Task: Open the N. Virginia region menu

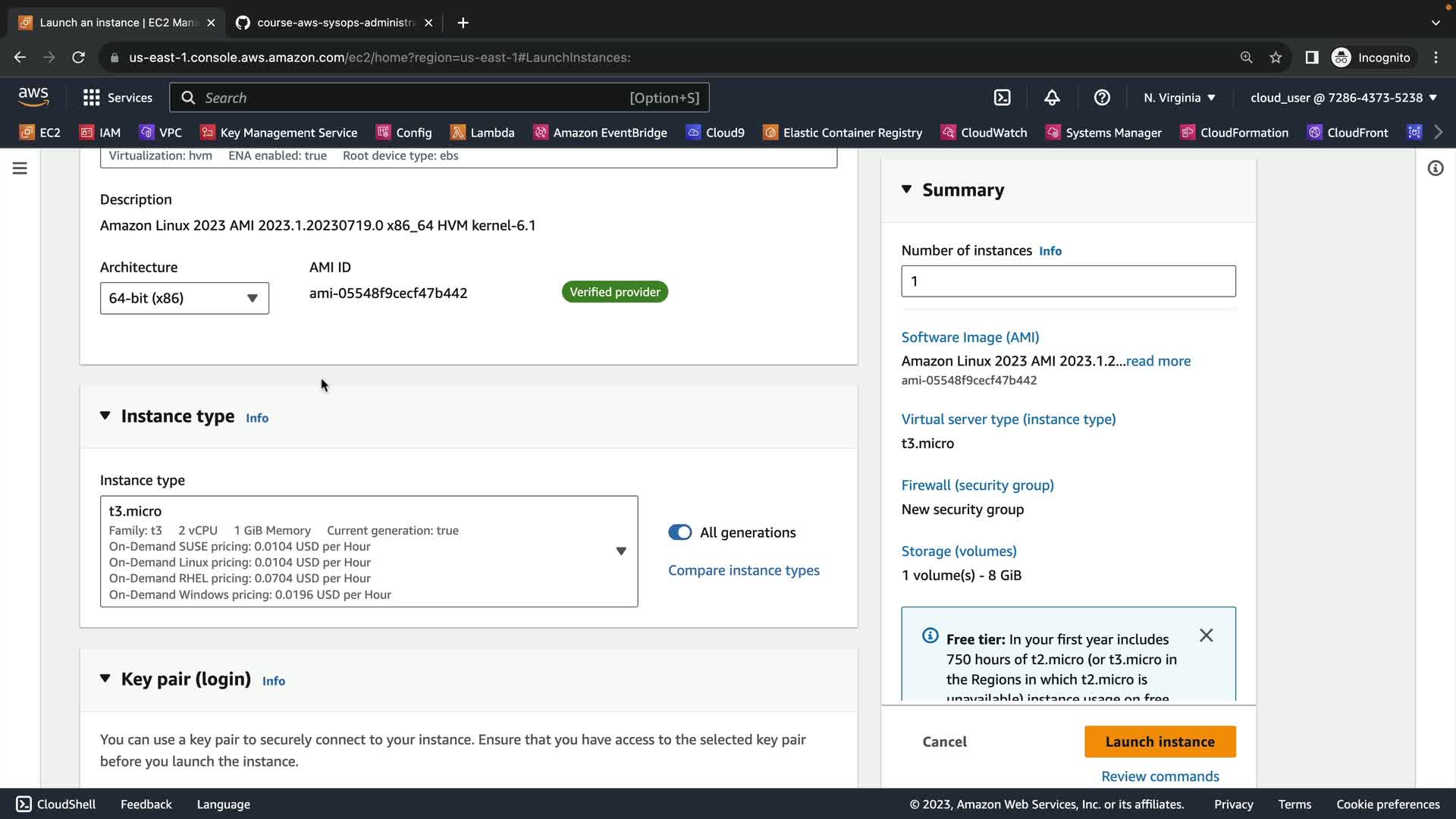Action: [1179, 98]
